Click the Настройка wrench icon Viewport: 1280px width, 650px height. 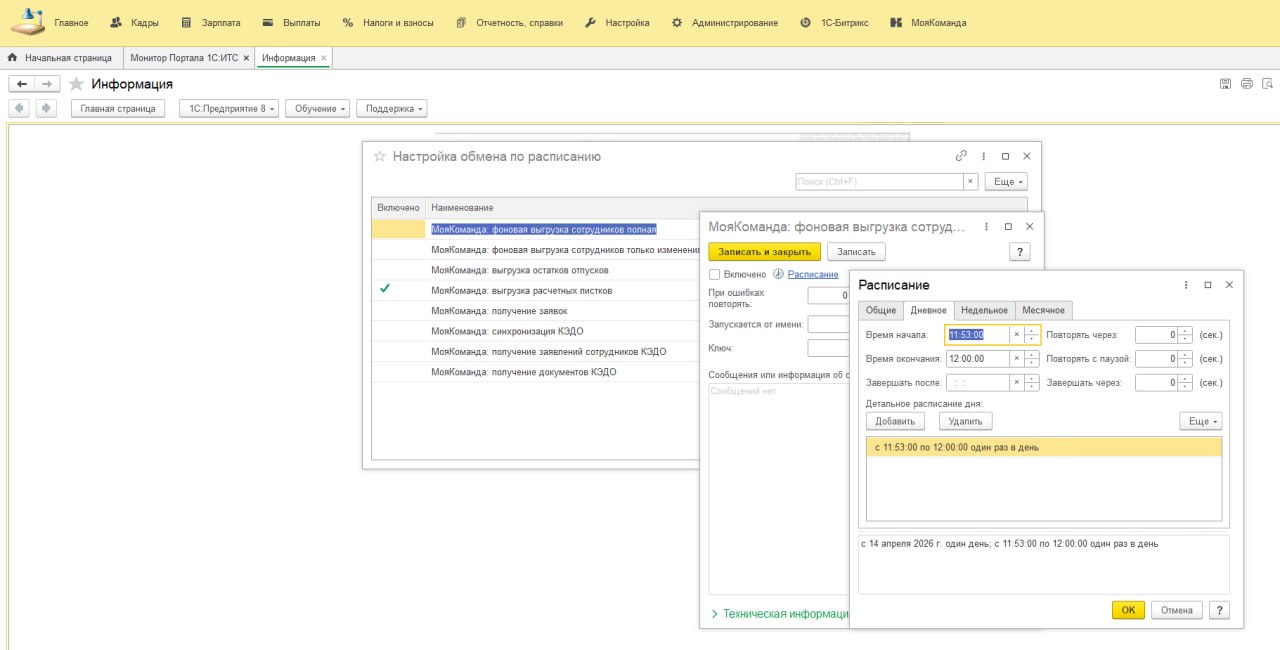pyautogui.click(x=590, y=22)
